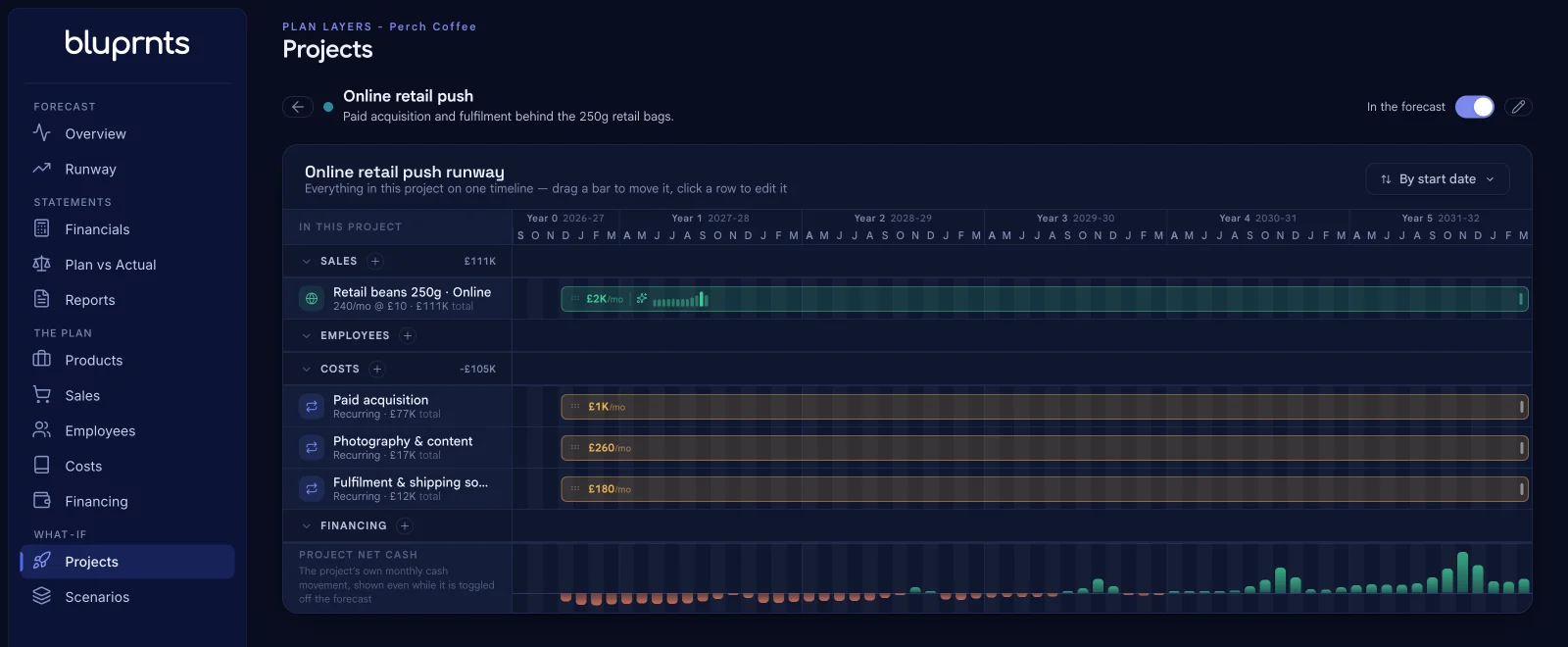This screenshot has height=647, width=1568.
Task: Collapse the Employees group
Action: click(x=307, y=335)
